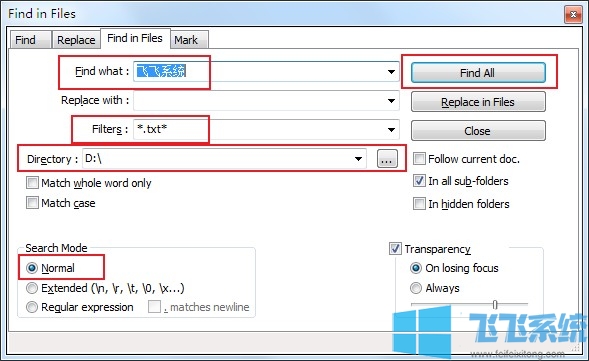Expand the Filters dropdown arrow

[391, 130]
